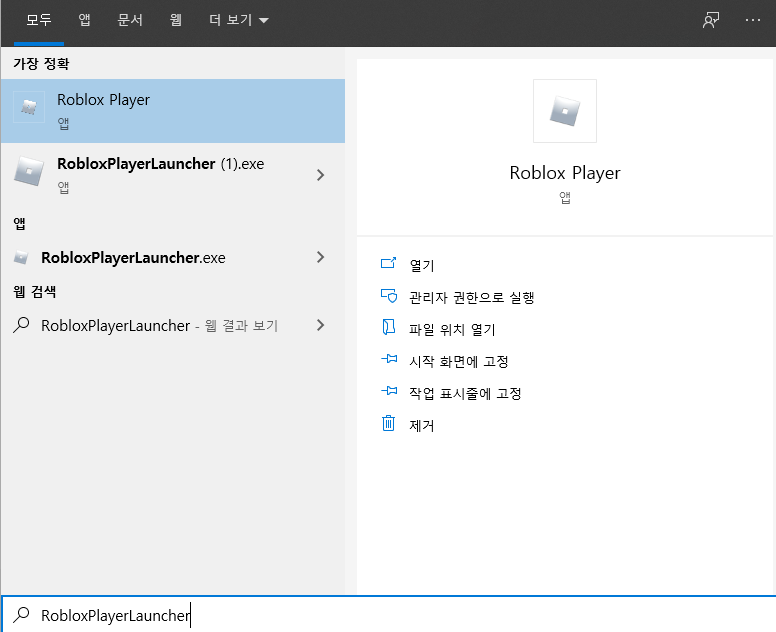
Task: Click the pin to Start icon
Action: (389, 359)
